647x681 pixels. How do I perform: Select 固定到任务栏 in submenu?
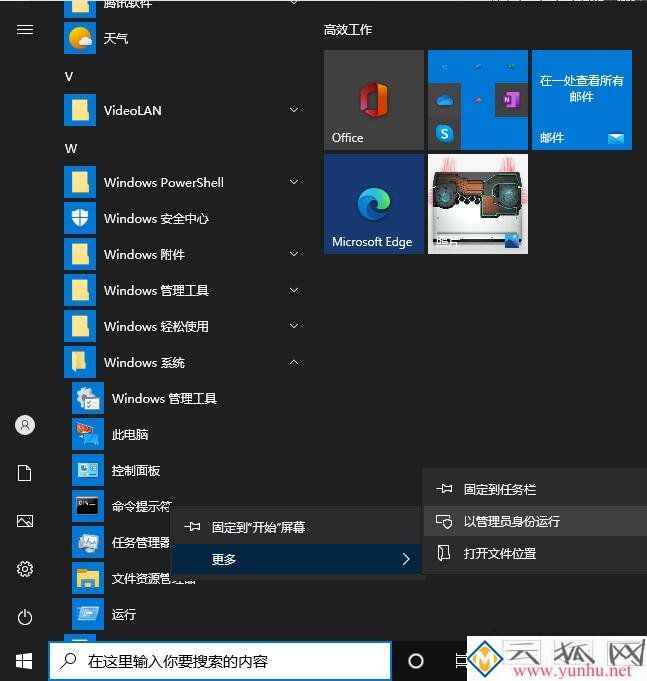[535, 489]
